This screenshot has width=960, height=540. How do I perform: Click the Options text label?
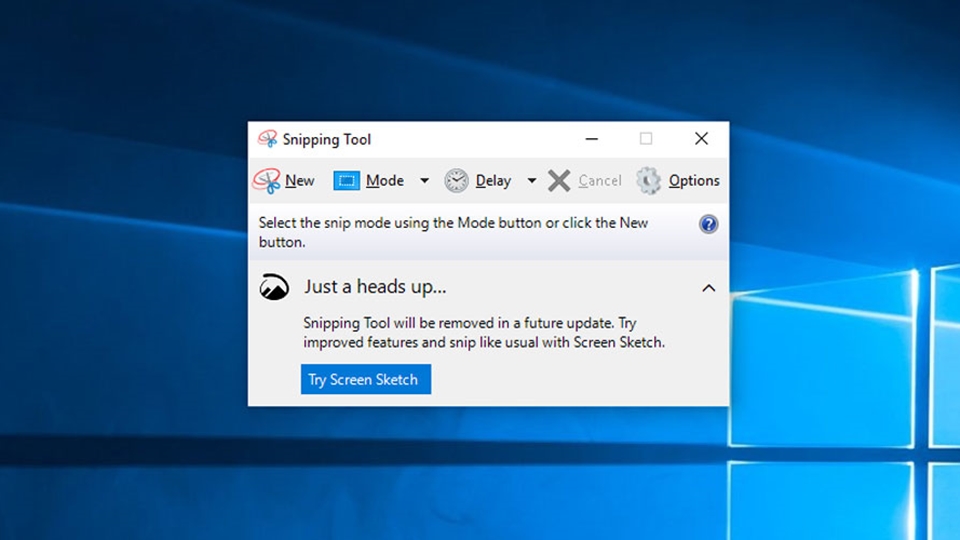pos(694,181)
